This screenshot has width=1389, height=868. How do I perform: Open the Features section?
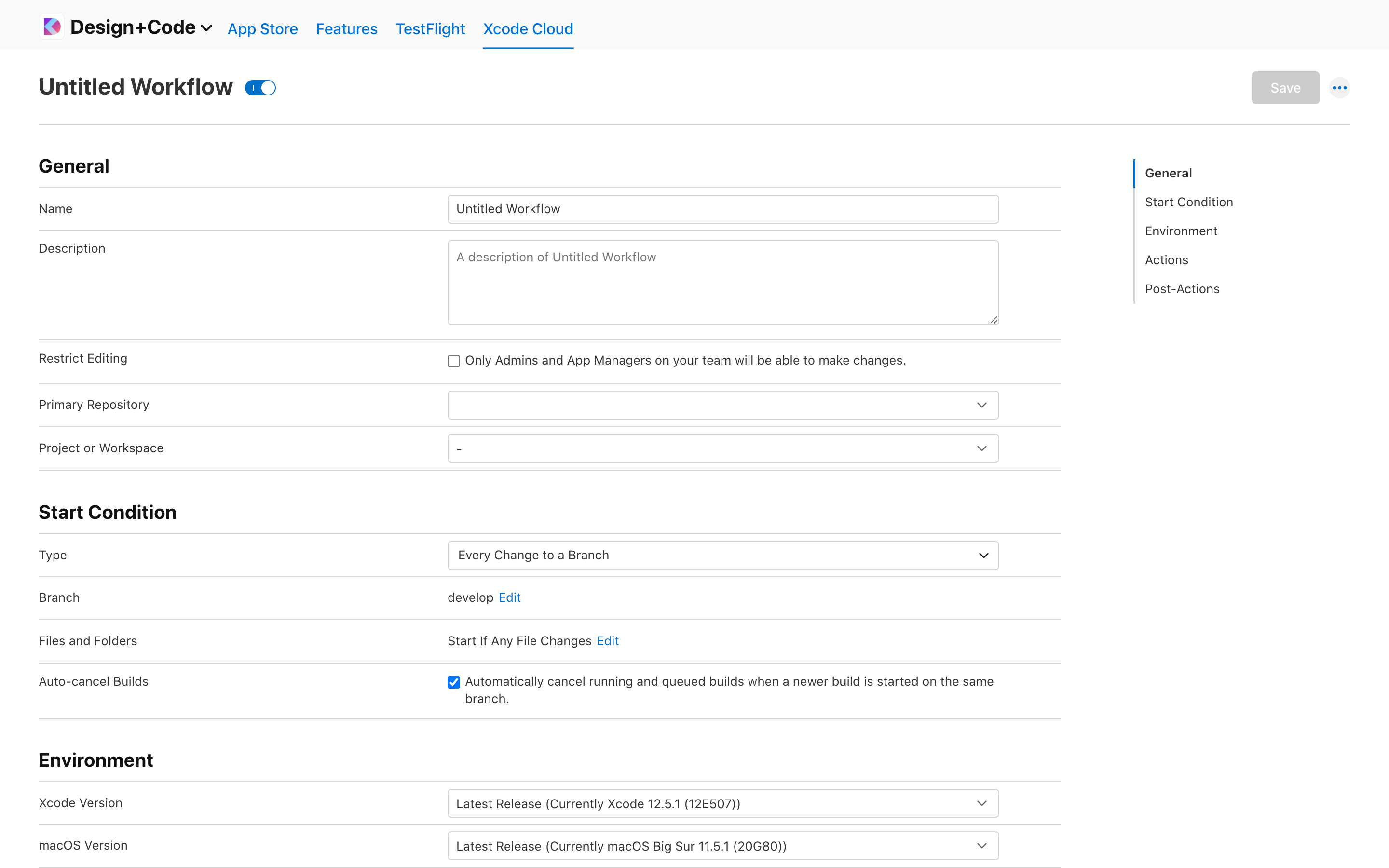[x=346, y=29]
